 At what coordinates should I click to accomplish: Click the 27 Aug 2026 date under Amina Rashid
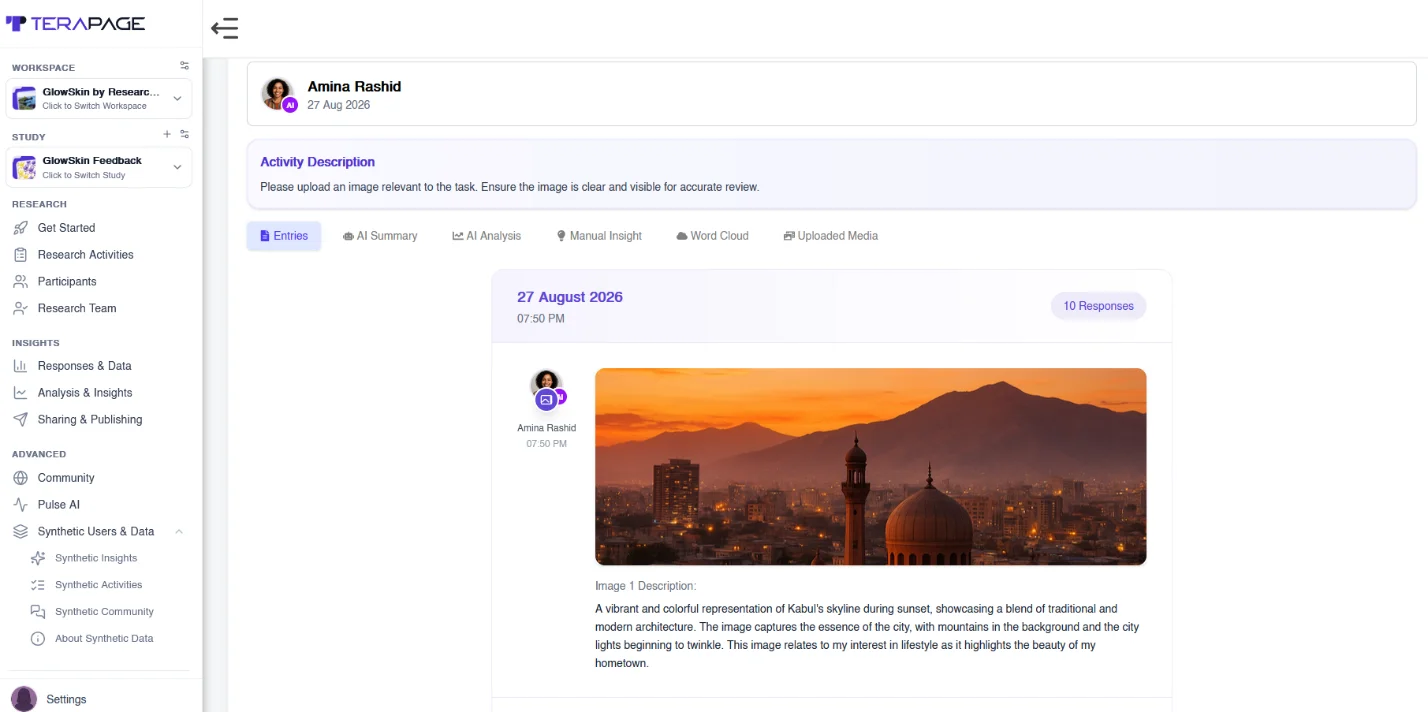pos(339,105)
